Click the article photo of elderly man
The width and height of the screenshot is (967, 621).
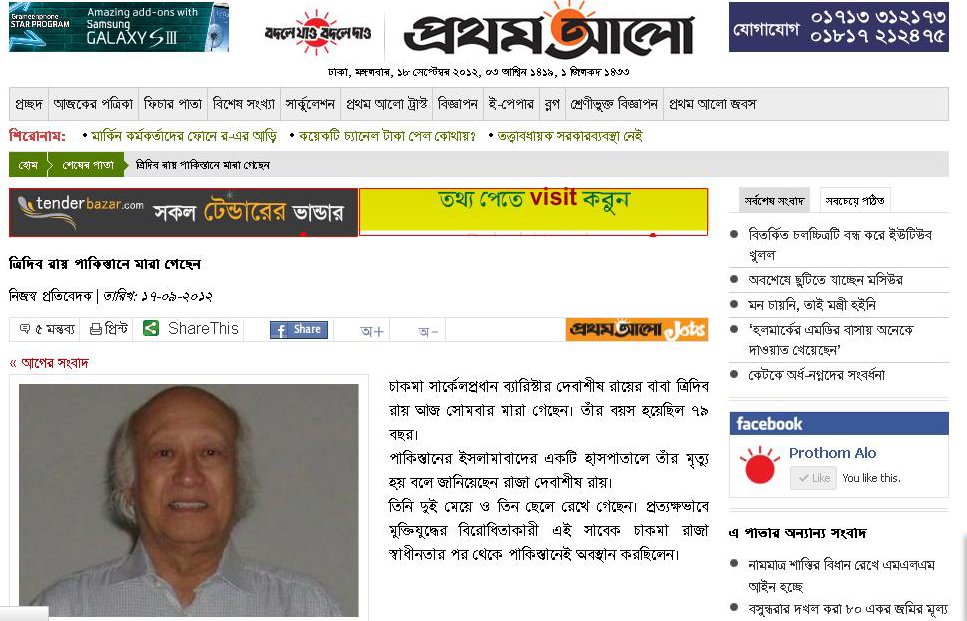(x=189, y=500)
